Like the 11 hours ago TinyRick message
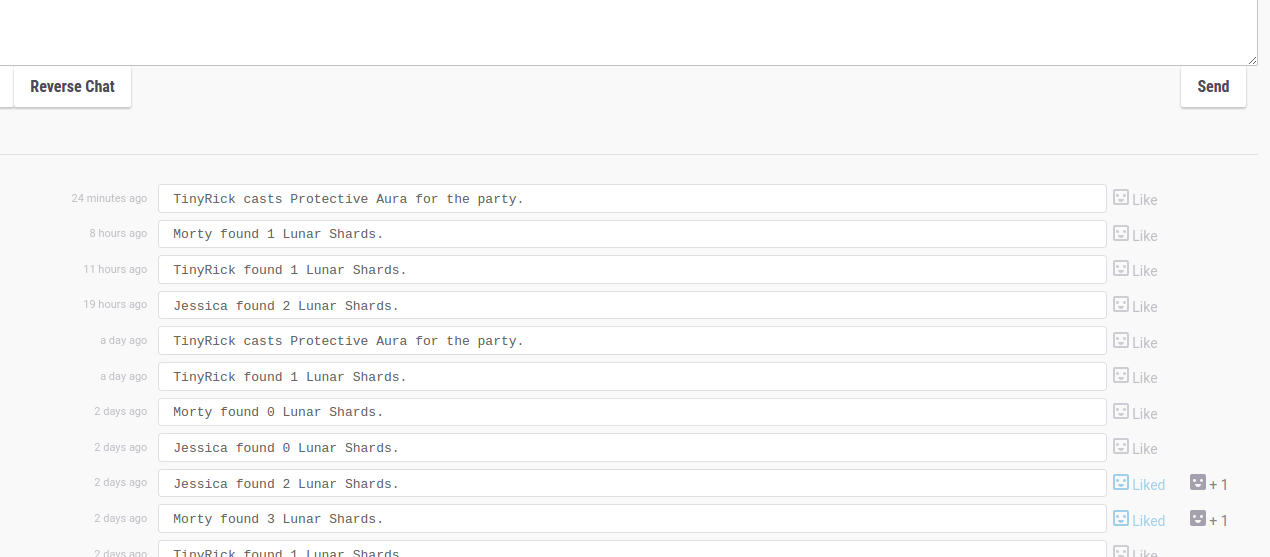This screenshot has width=1270, height=557. 1135,270
